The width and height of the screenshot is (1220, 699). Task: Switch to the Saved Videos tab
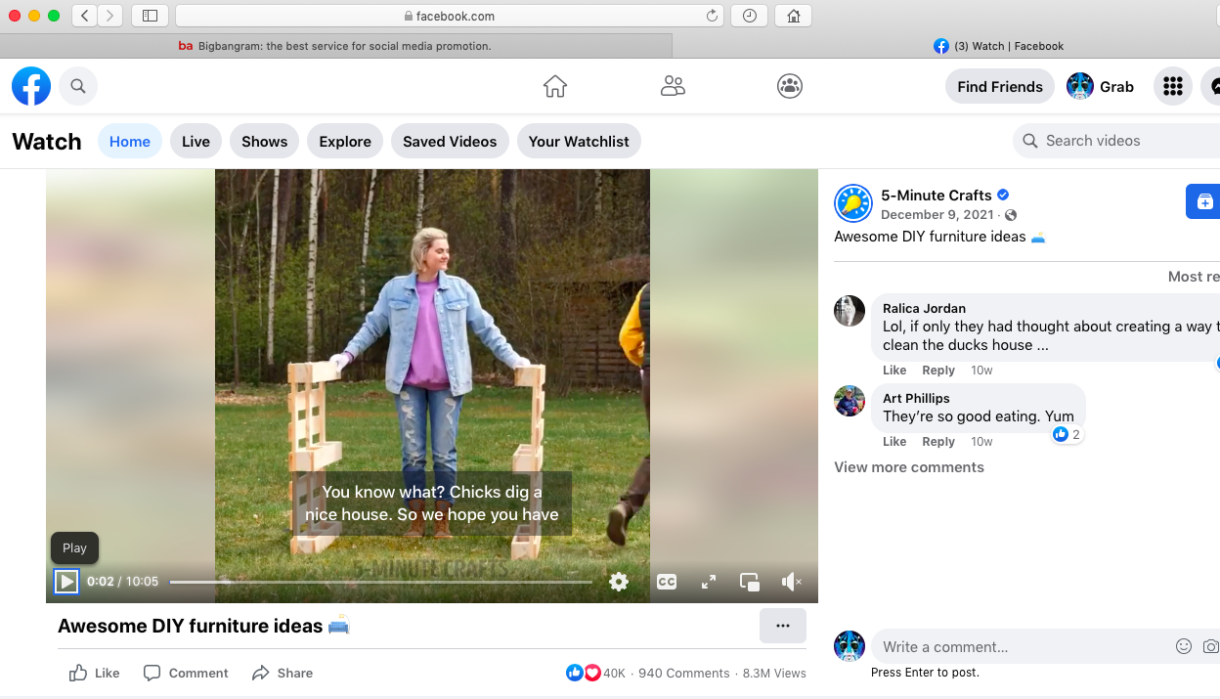449,141
